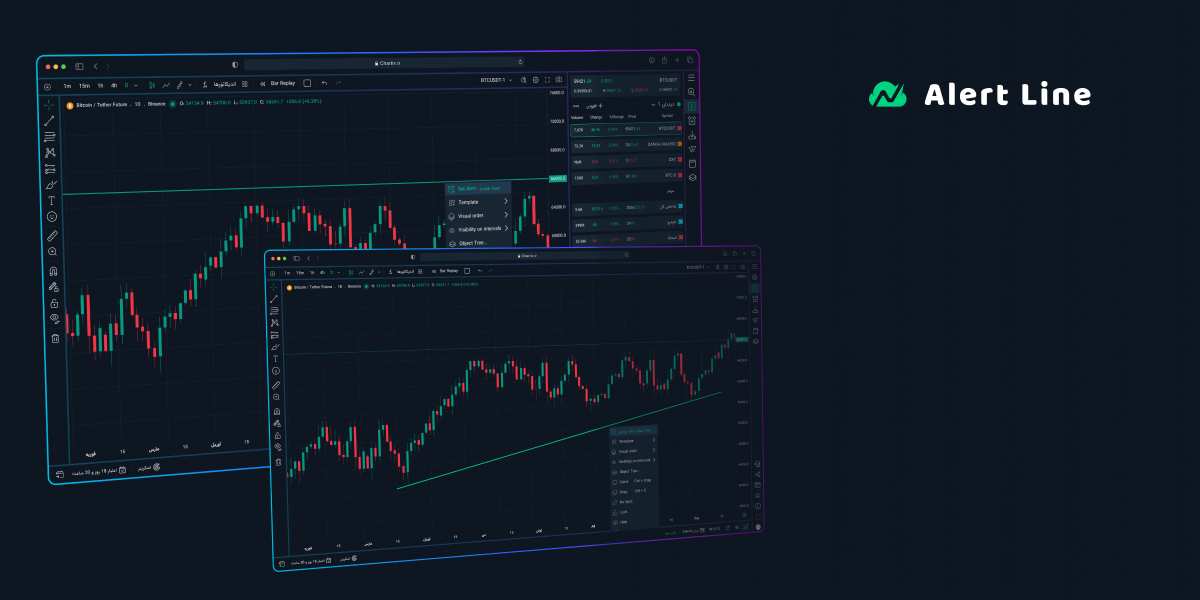1200x600 pixels.
Task: Click the browser back arrow of back window
Action: (95, 66)
